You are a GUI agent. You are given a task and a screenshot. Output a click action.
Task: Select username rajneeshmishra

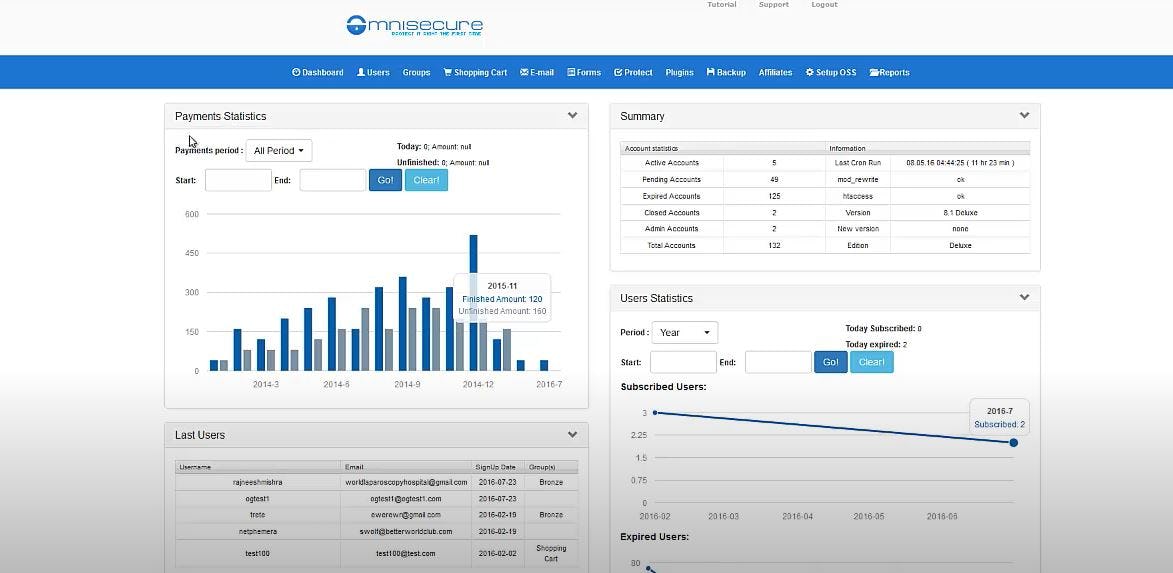point(257,482)
